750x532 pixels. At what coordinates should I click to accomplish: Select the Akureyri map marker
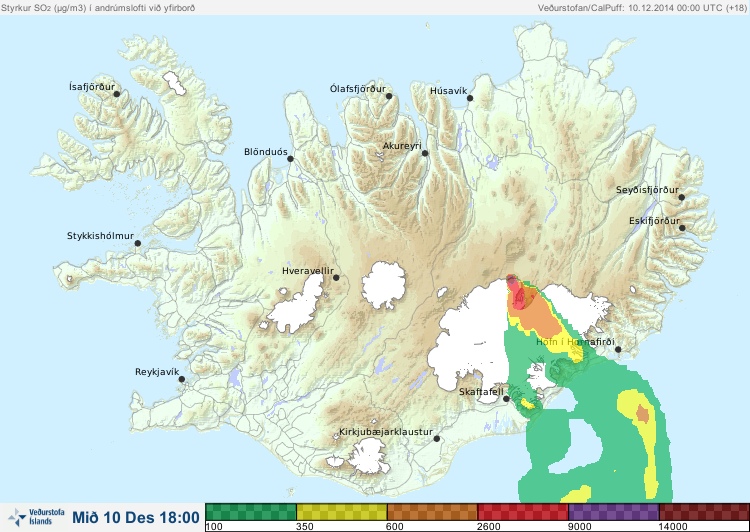pos(425,153)
